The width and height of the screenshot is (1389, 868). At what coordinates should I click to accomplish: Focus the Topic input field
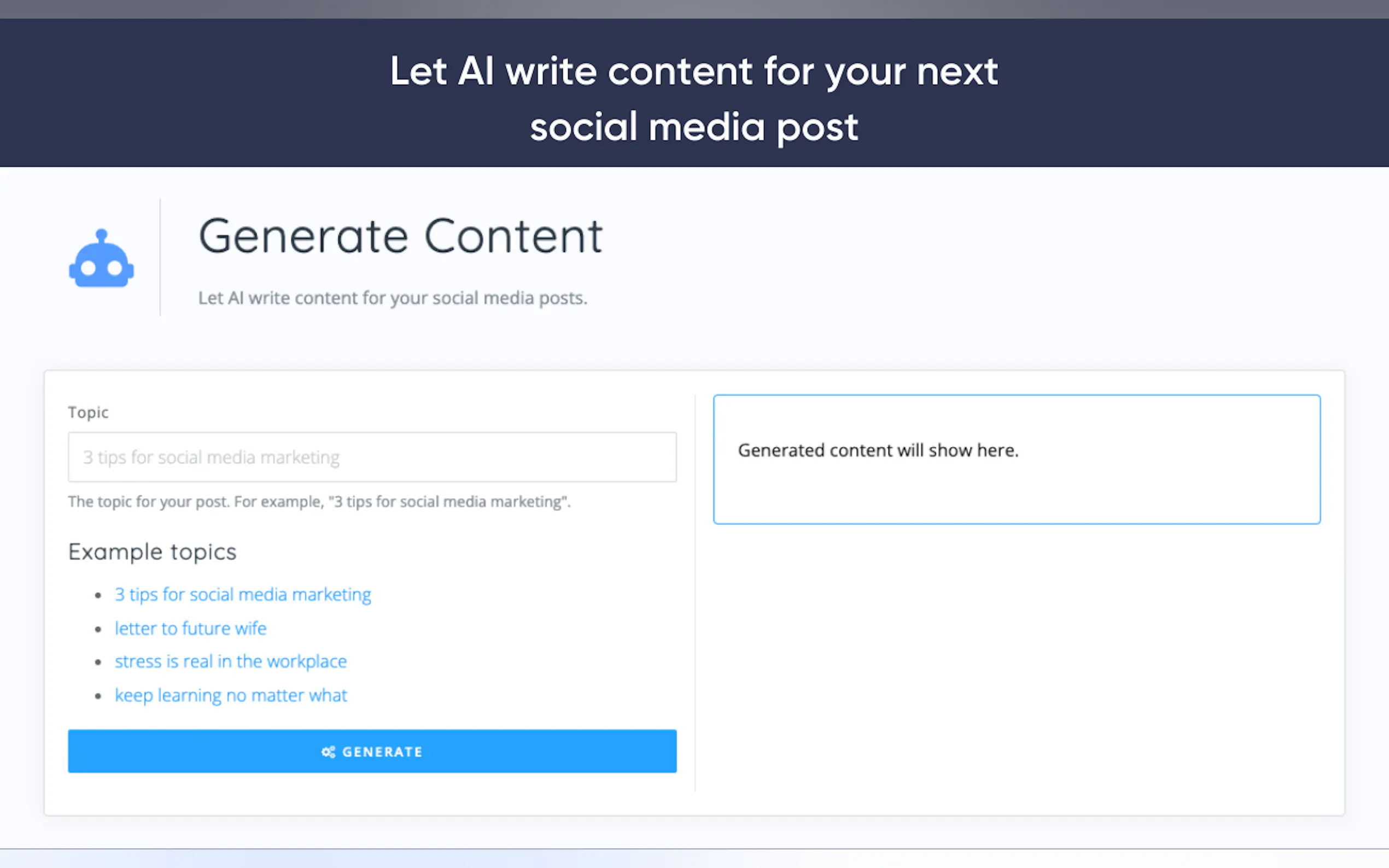pos(372,457)
